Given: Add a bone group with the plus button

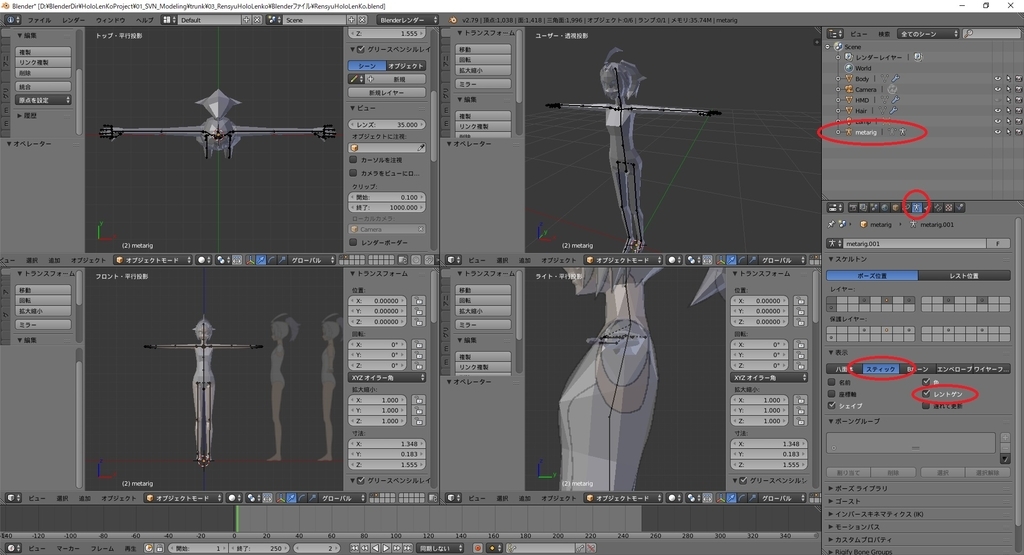Looking at the screenshot, I should click(1005, 437).
